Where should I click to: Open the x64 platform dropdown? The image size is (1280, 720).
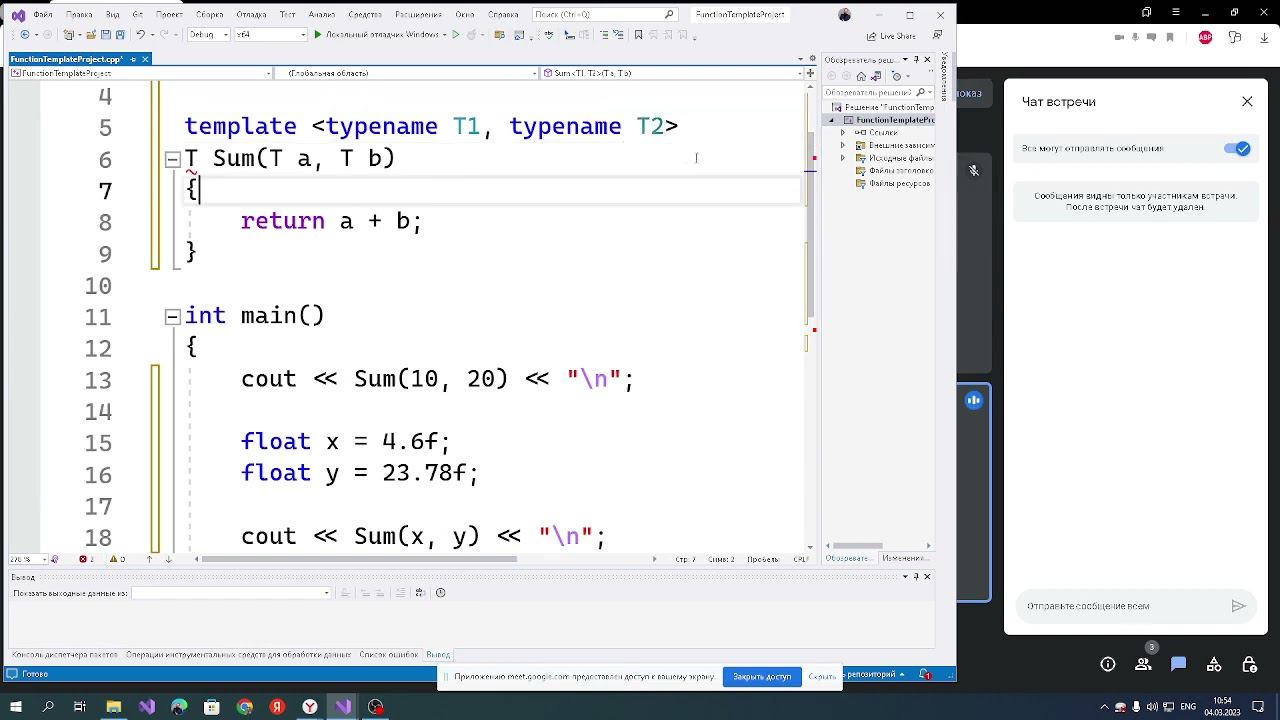270,34
